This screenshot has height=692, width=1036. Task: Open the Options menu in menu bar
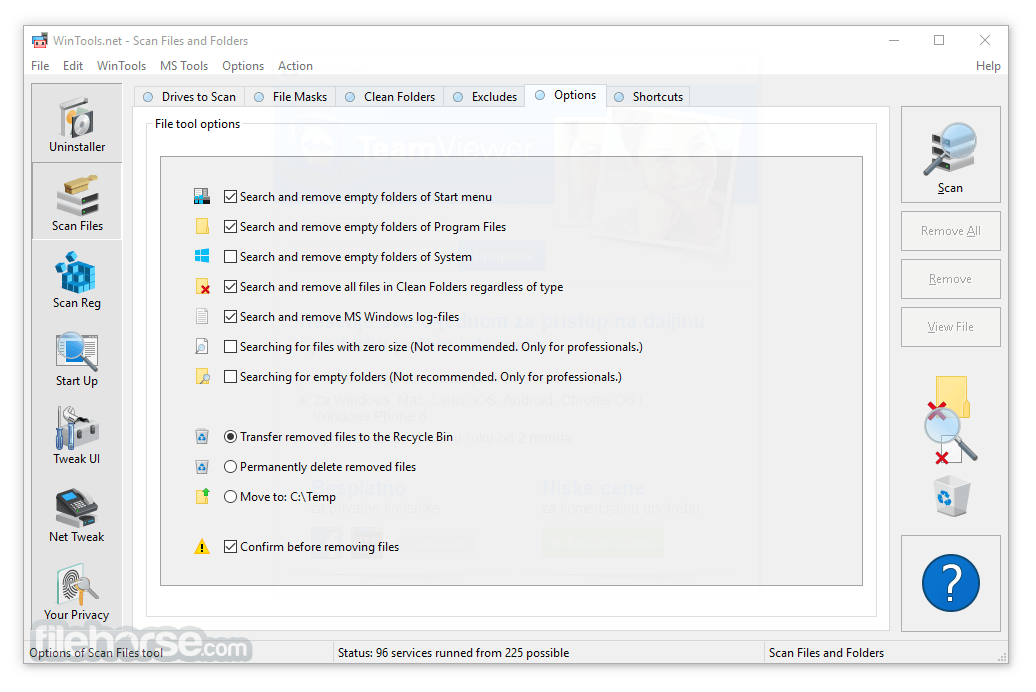(x=243, y=66)
